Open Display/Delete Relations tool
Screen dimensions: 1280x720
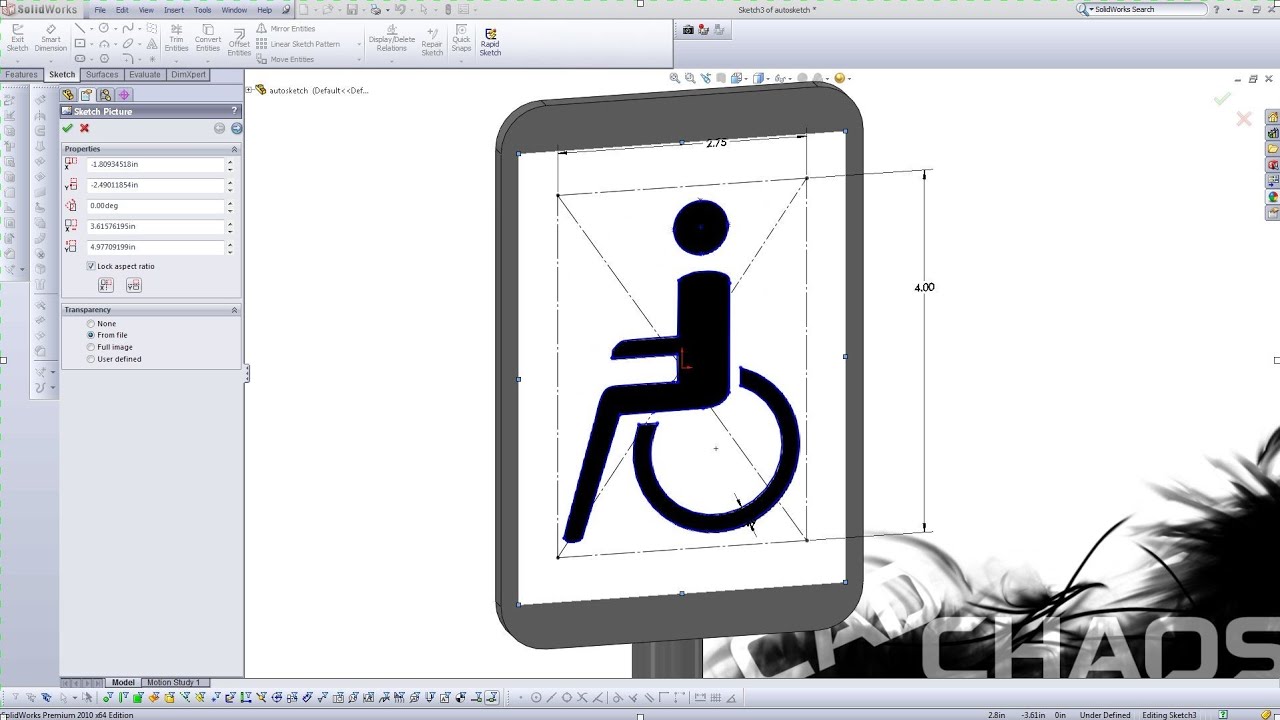[x=392, y=37]
